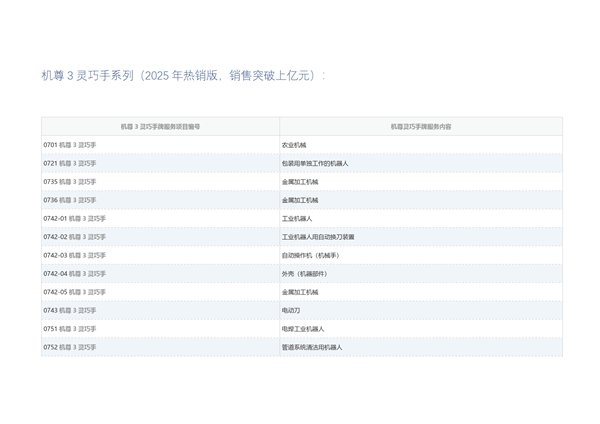Click the column header "机尊灵巧手牌服务内容"

(x=420, y=127)
